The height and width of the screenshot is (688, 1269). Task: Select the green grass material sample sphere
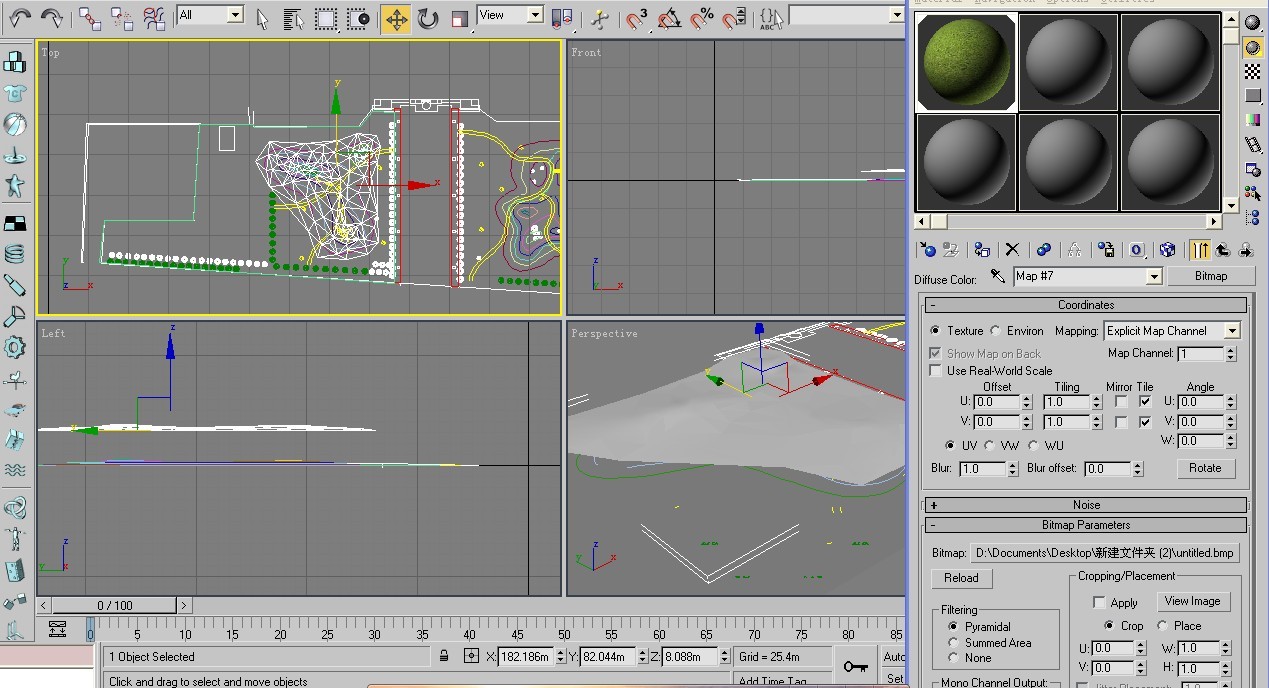(x=967, y=62)
